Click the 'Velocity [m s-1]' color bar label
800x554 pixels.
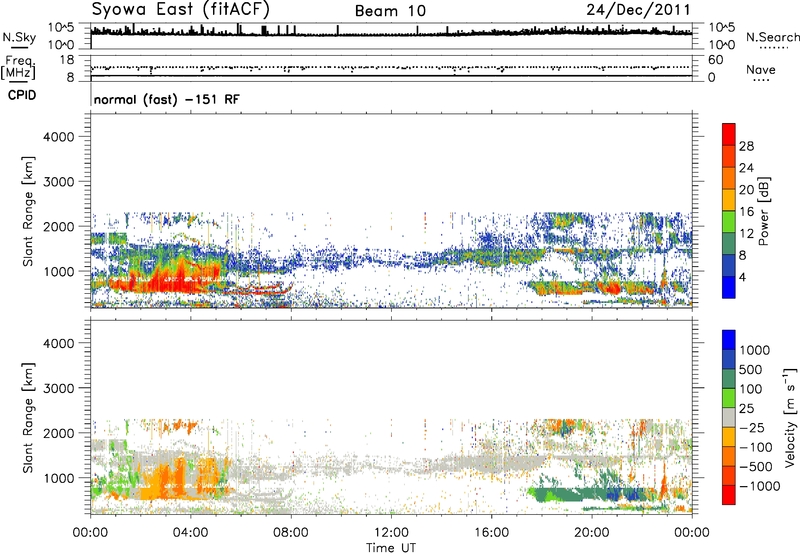(790, 417)
